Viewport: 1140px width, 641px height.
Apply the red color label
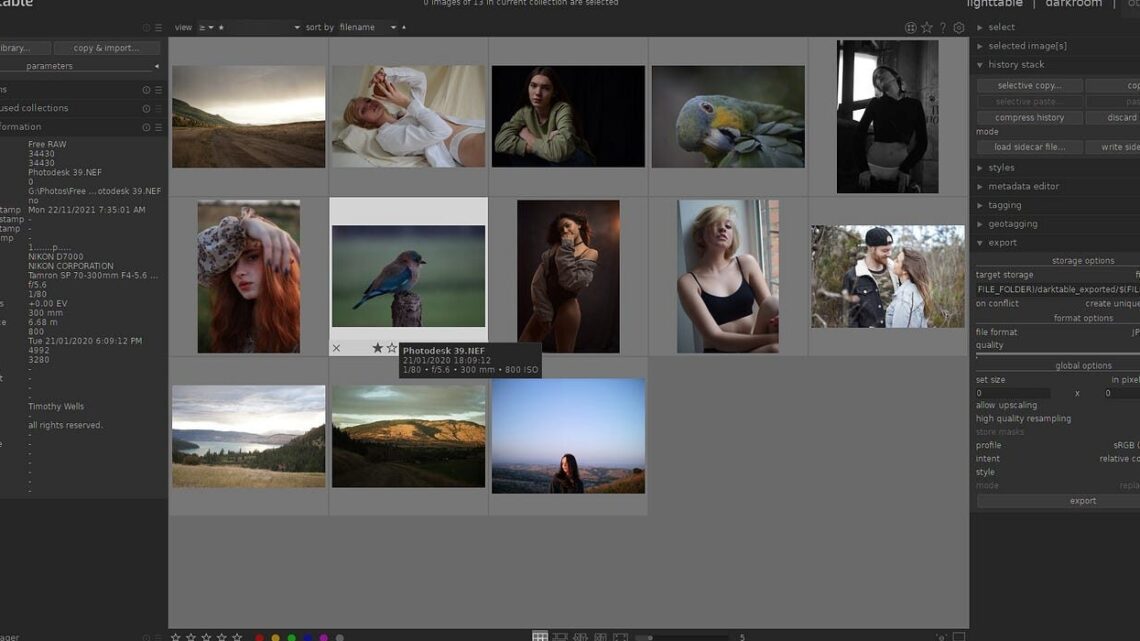(260, 637)
